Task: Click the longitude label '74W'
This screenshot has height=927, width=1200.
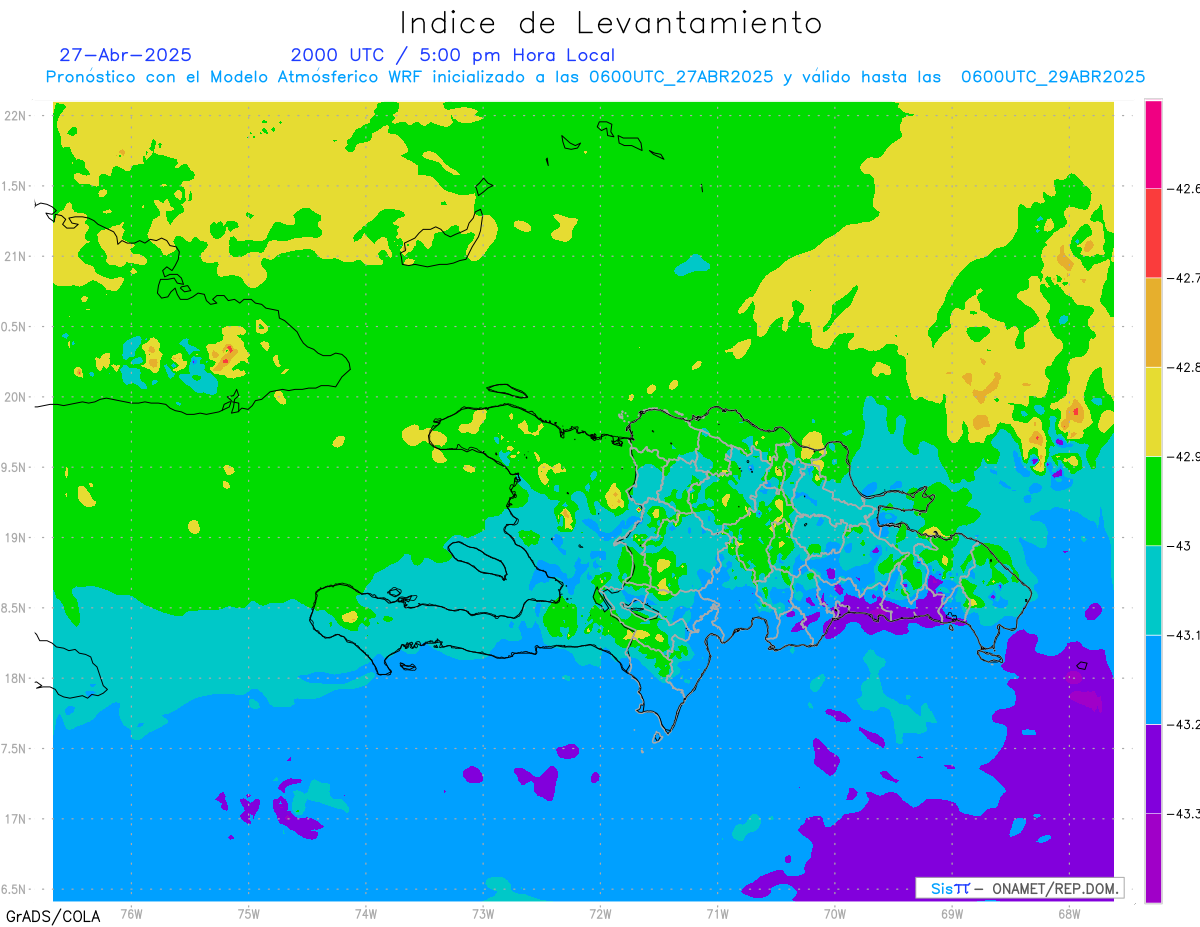Action: point(365,912)
